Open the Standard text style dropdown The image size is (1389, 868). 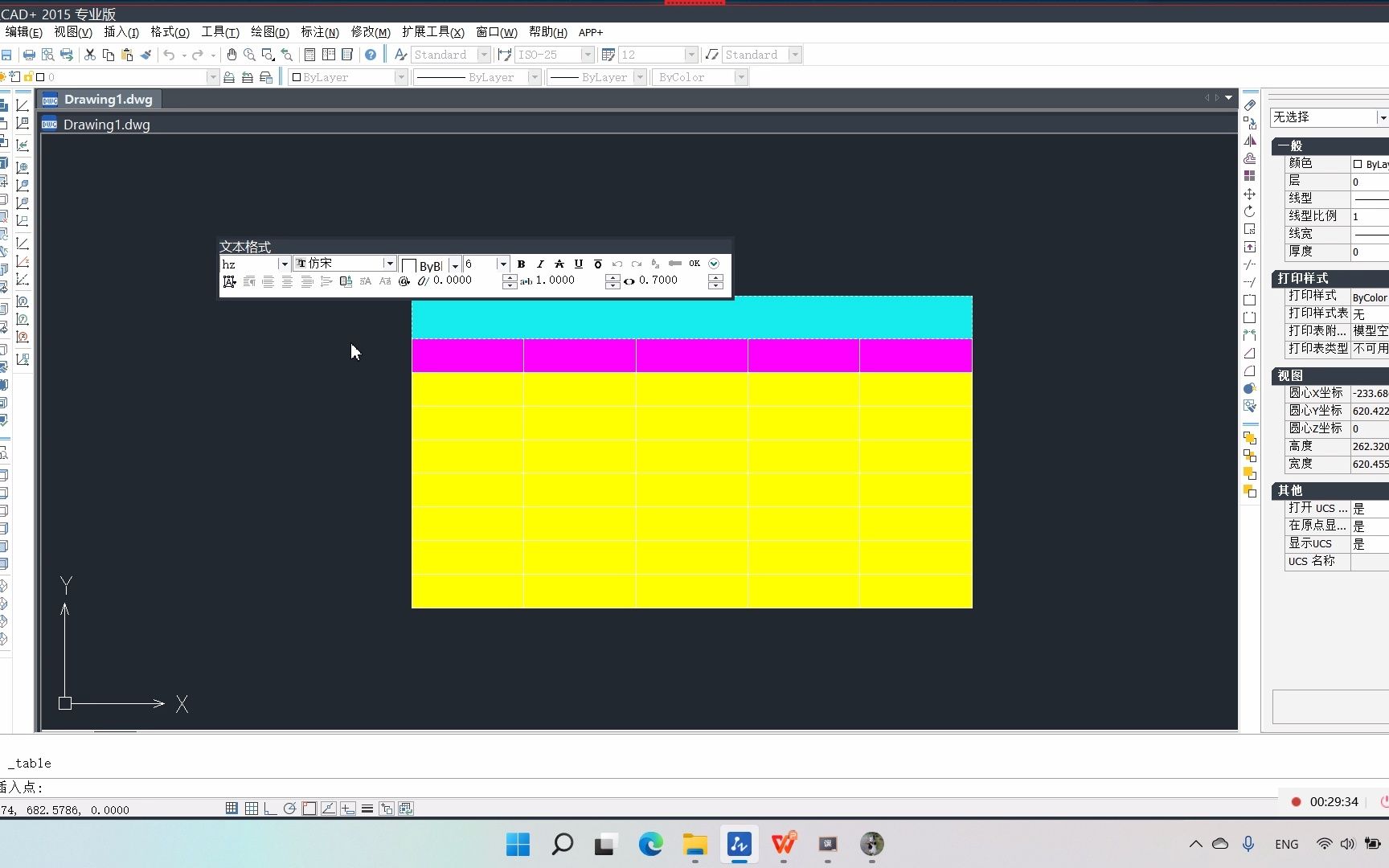pyautogui.click(x=484, y=55)
